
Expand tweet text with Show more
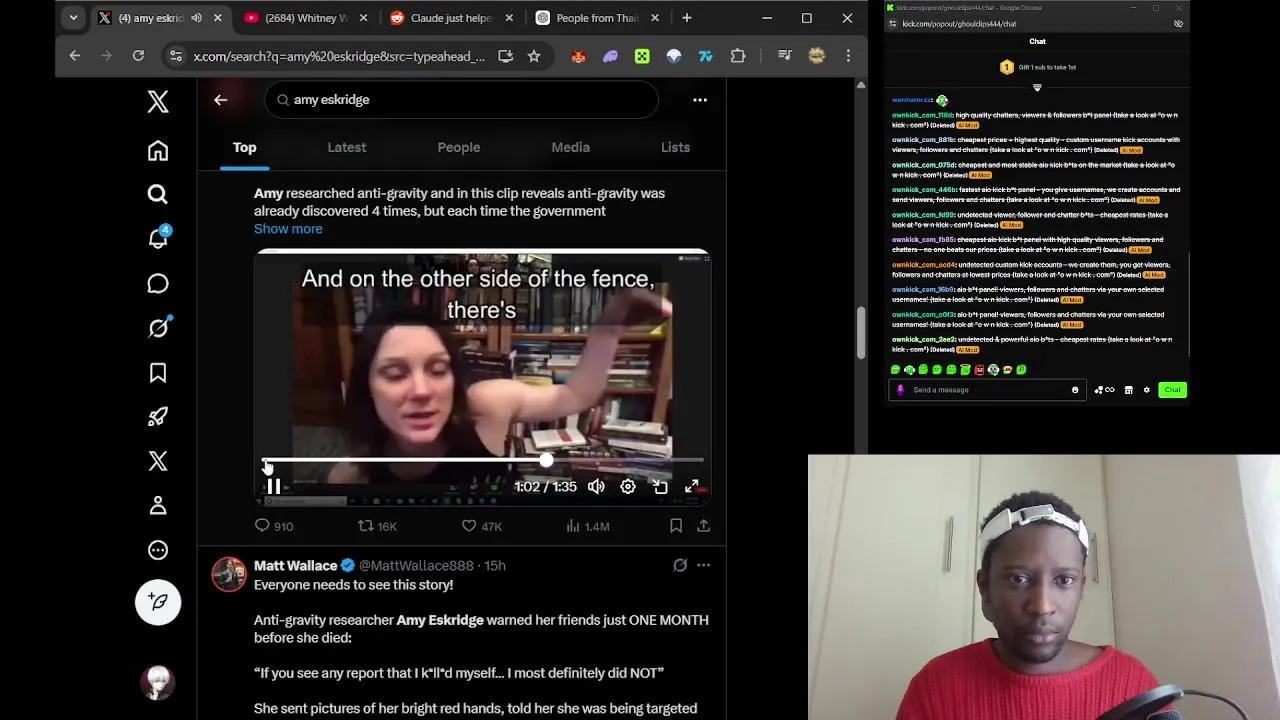(288, 229)
